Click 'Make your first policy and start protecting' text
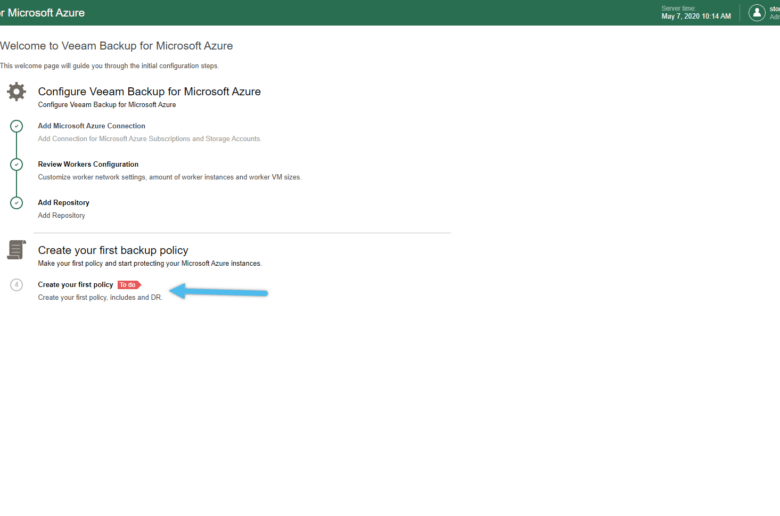The width and height of the screenshot is (780, 516). [x=149, y=263]
